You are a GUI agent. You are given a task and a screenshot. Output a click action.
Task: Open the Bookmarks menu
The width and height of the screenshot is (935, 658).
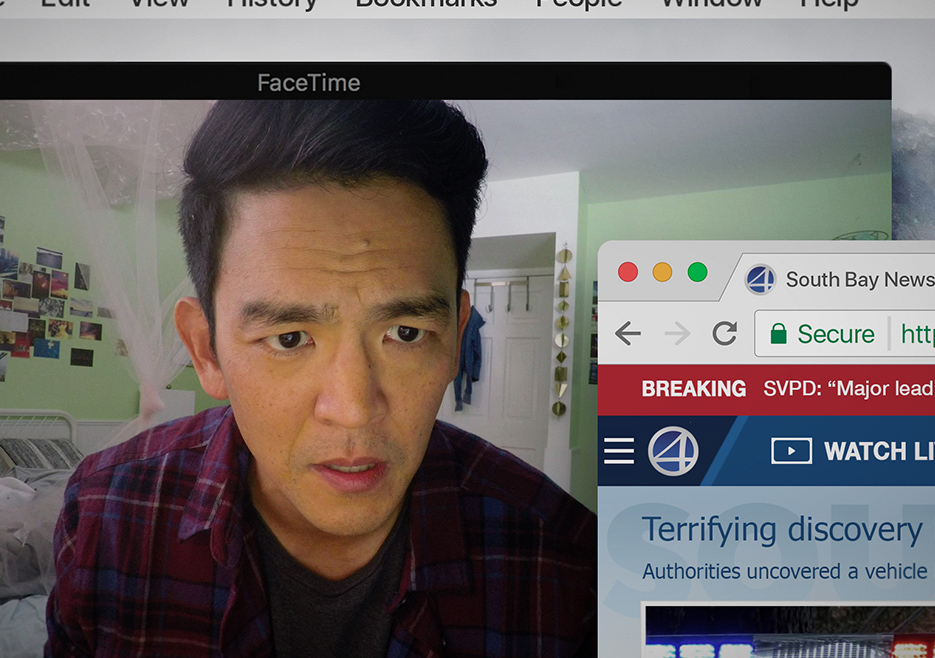[x=426, y=4]
